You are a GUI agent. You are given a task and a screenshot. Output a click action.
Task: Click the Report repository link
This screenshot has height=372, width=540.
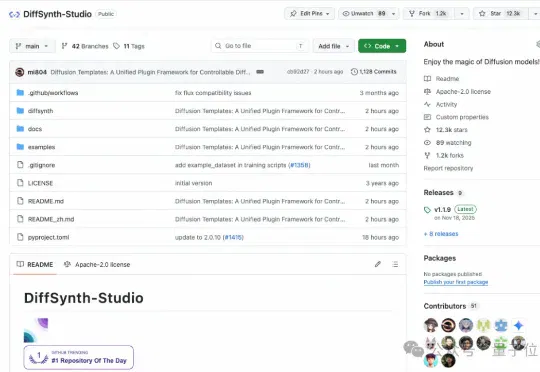[x=448, y=168]
